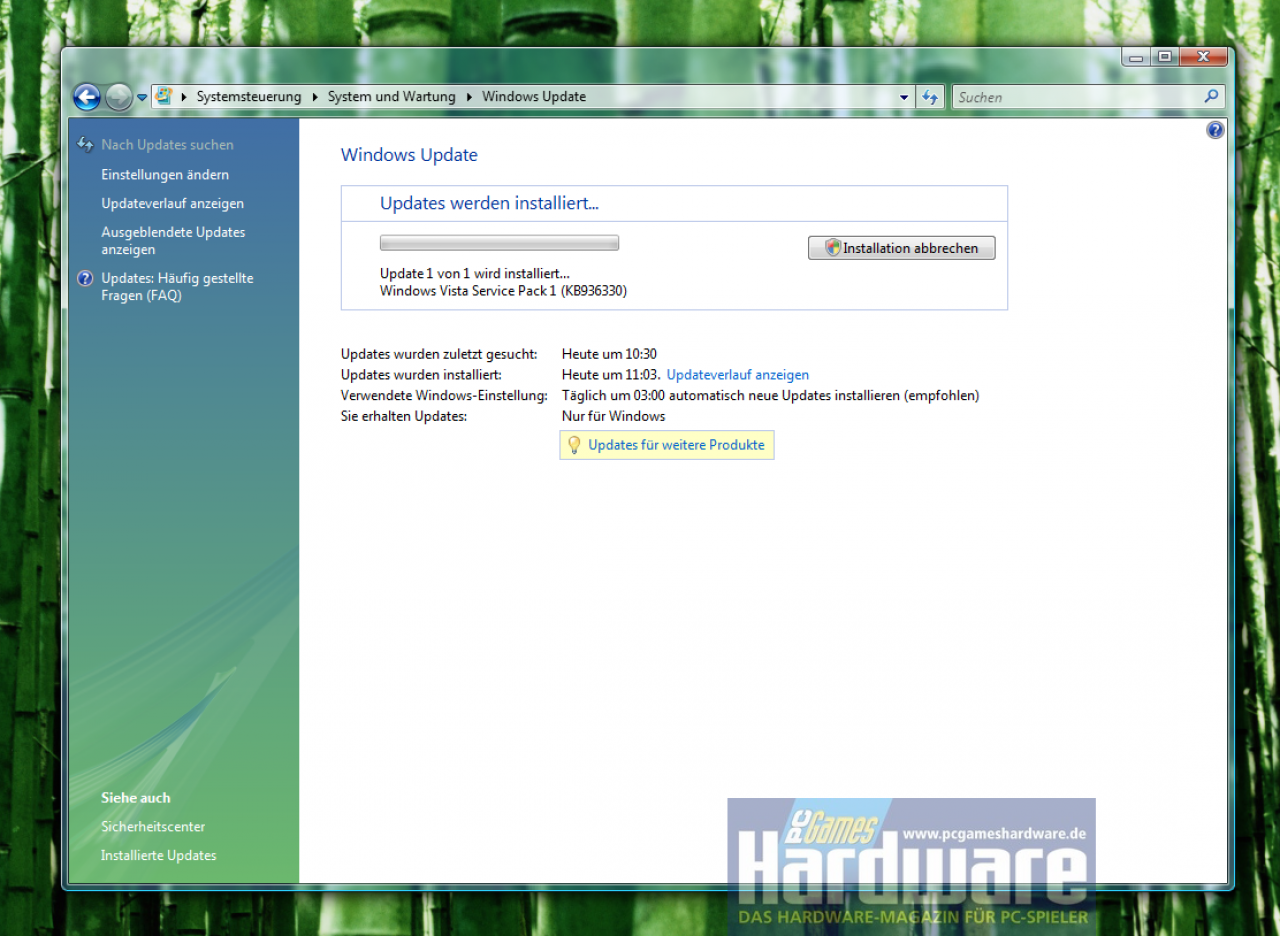Expand the arrow after System und Wartung
Viewport: 1280px width, 936px height.
469,97
